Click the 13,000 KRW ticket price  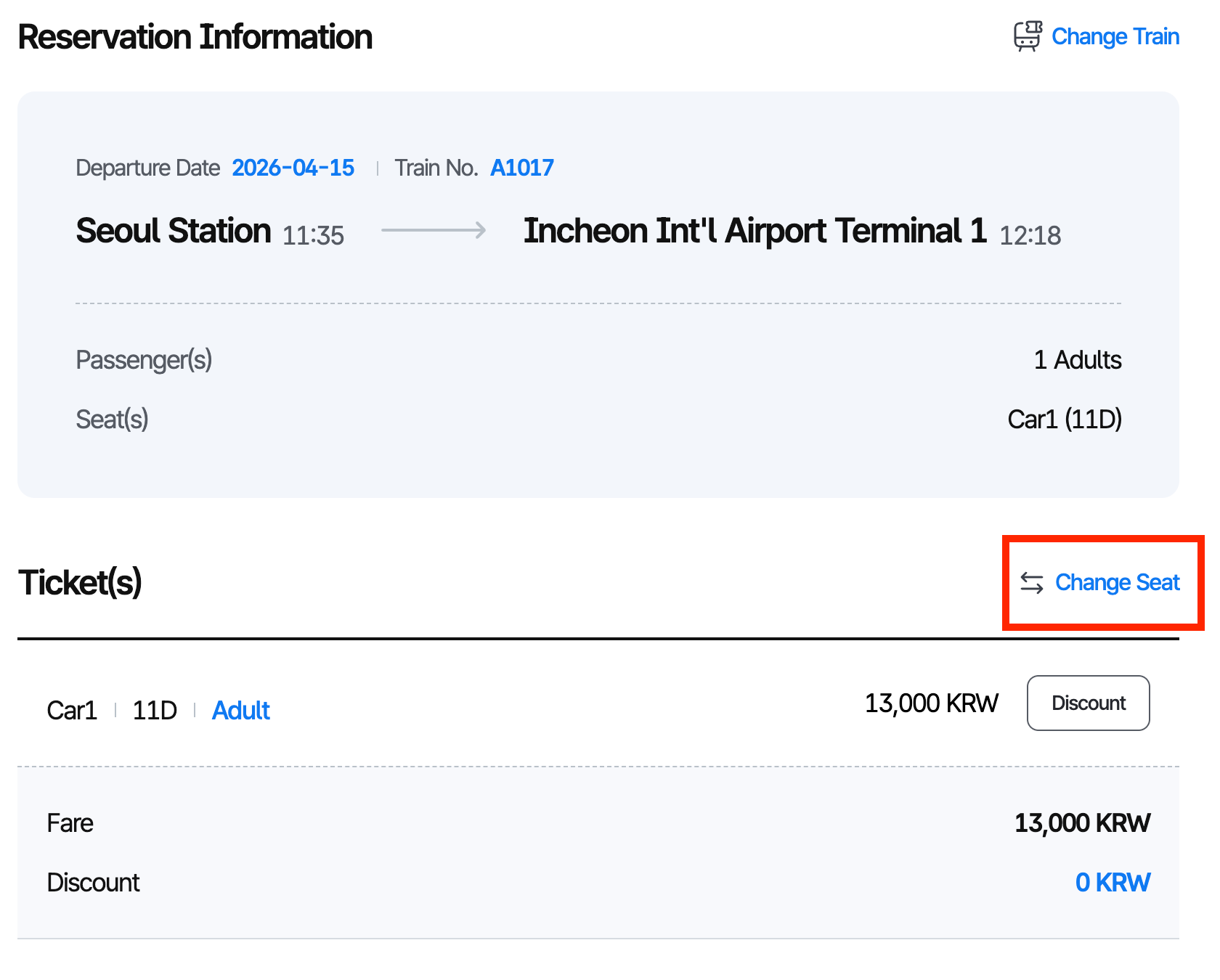(x=932, y=702)
